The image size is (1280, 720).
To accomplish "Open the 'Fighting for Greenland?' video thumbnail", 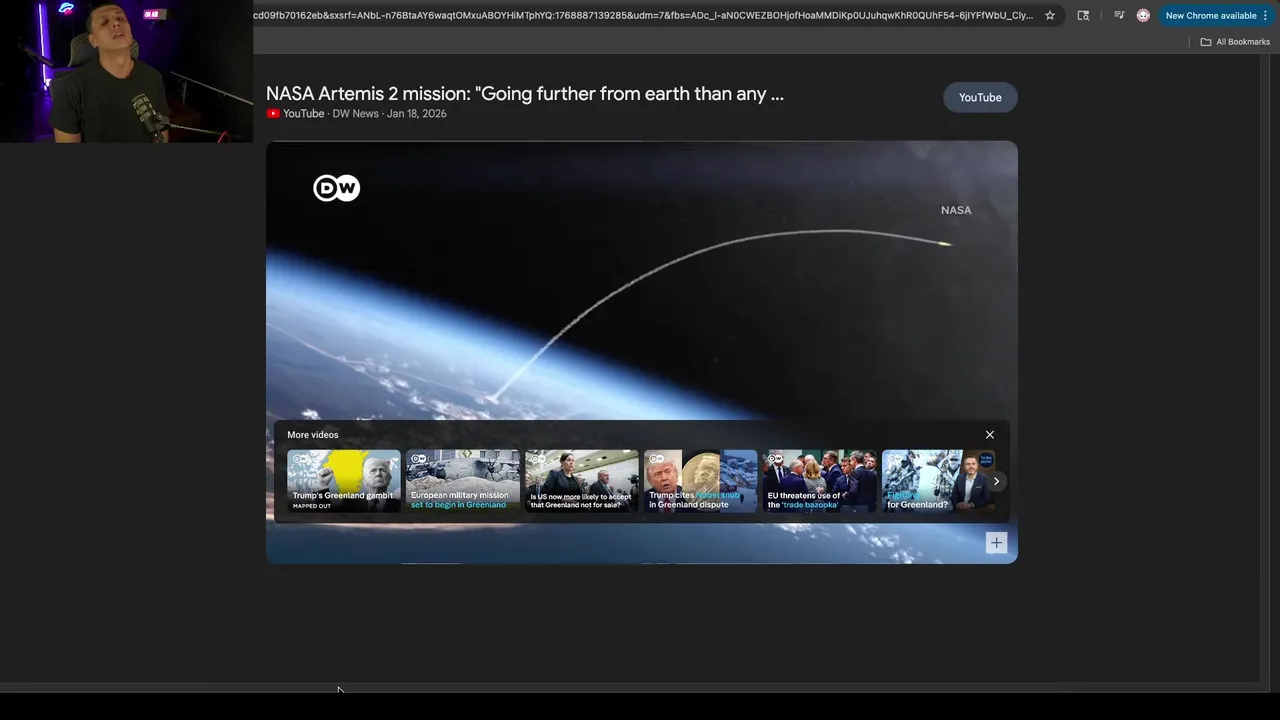I will pyautogui.click(x=938, y=481).
